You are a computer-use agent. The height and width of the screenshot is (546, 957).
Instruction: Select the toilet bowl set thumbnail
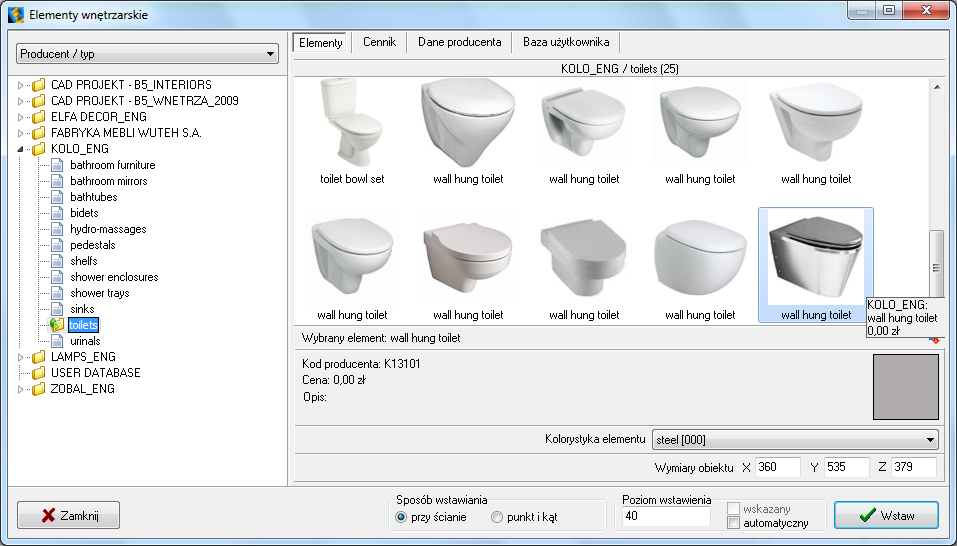click(352, 123)
